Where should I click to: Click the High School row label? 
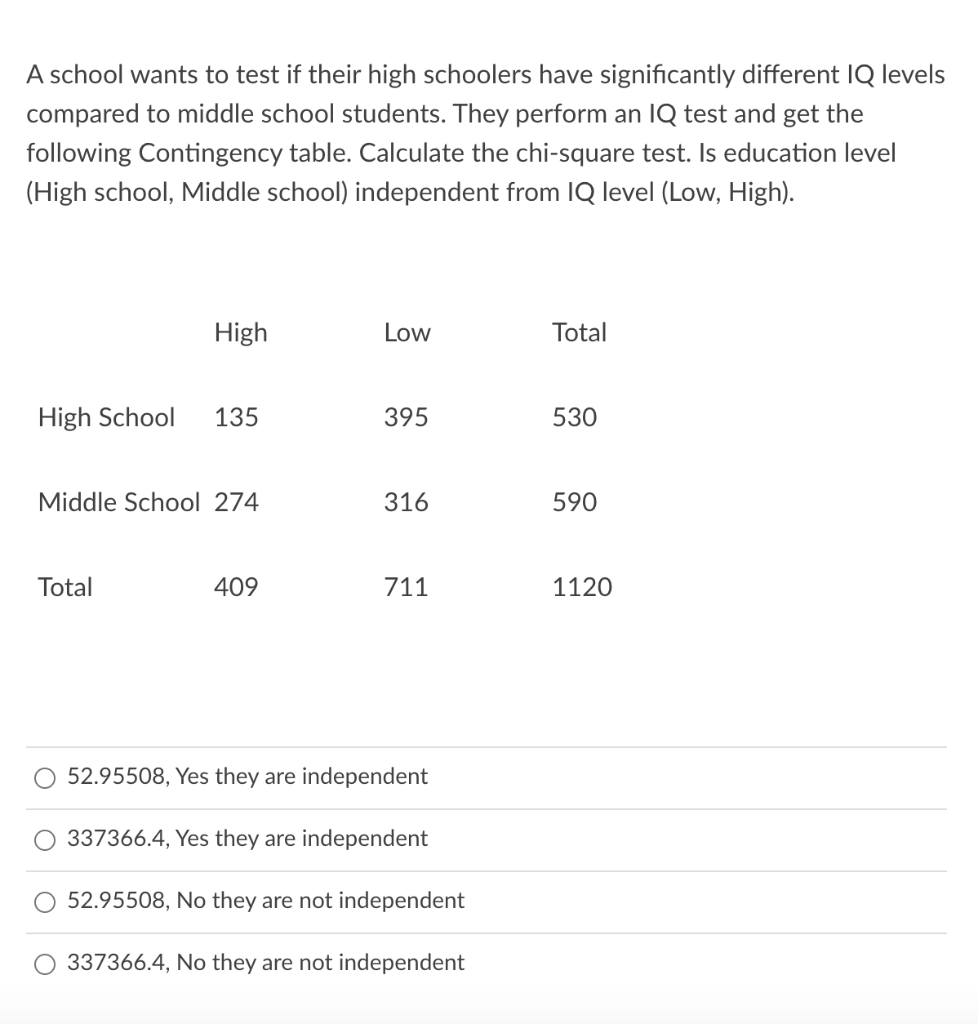105,418
